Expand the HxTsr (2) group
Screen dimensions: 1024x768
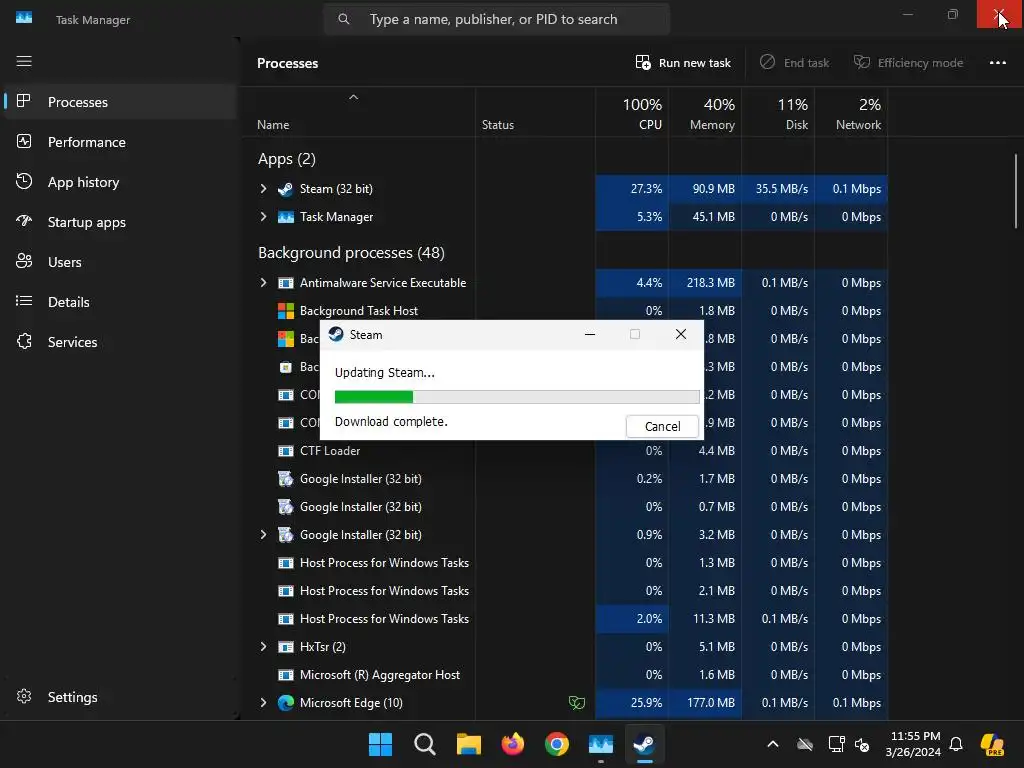[x=263, y=647]
